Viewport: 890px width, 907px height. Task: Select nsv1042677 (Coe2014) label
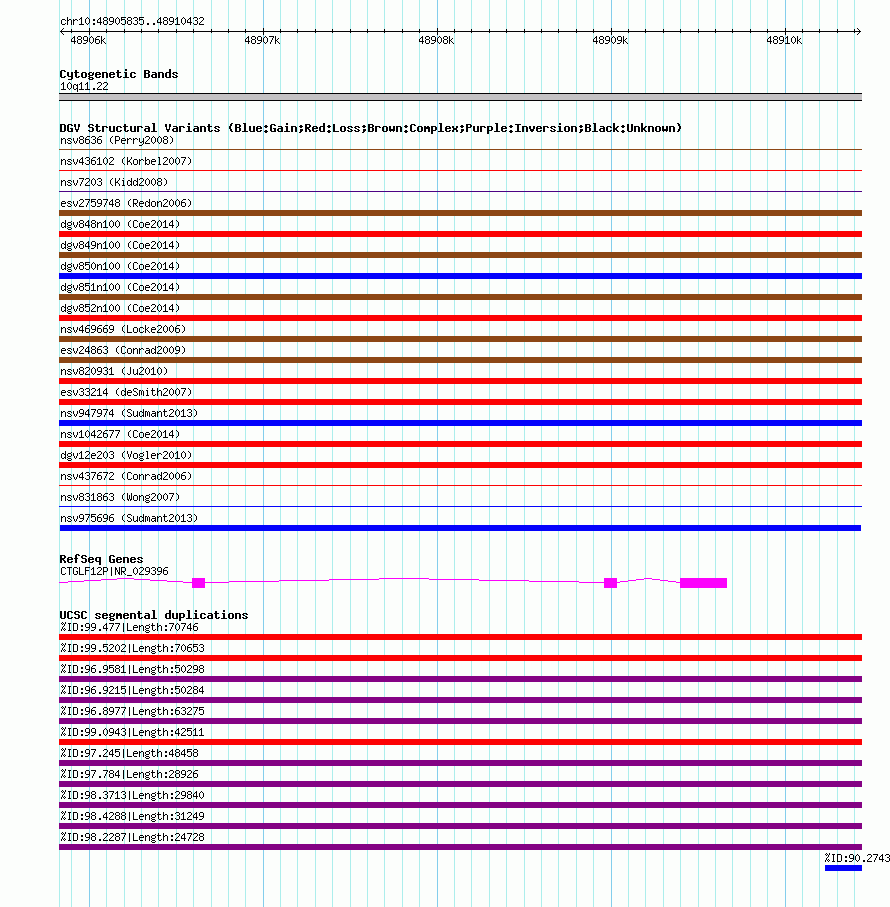[120, 434]
